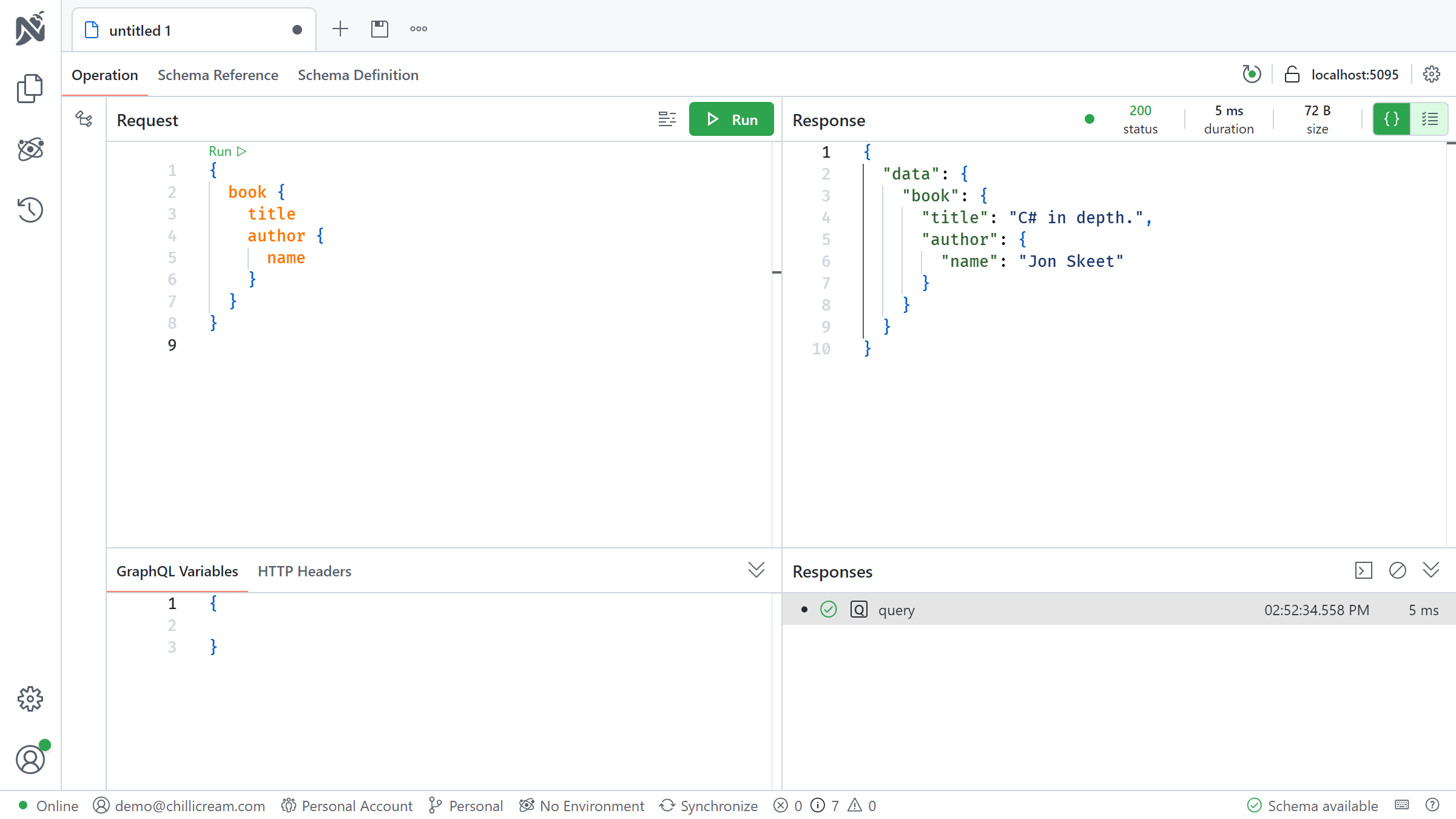Collapse the GraphQL Variables panel

coord(756,570)
